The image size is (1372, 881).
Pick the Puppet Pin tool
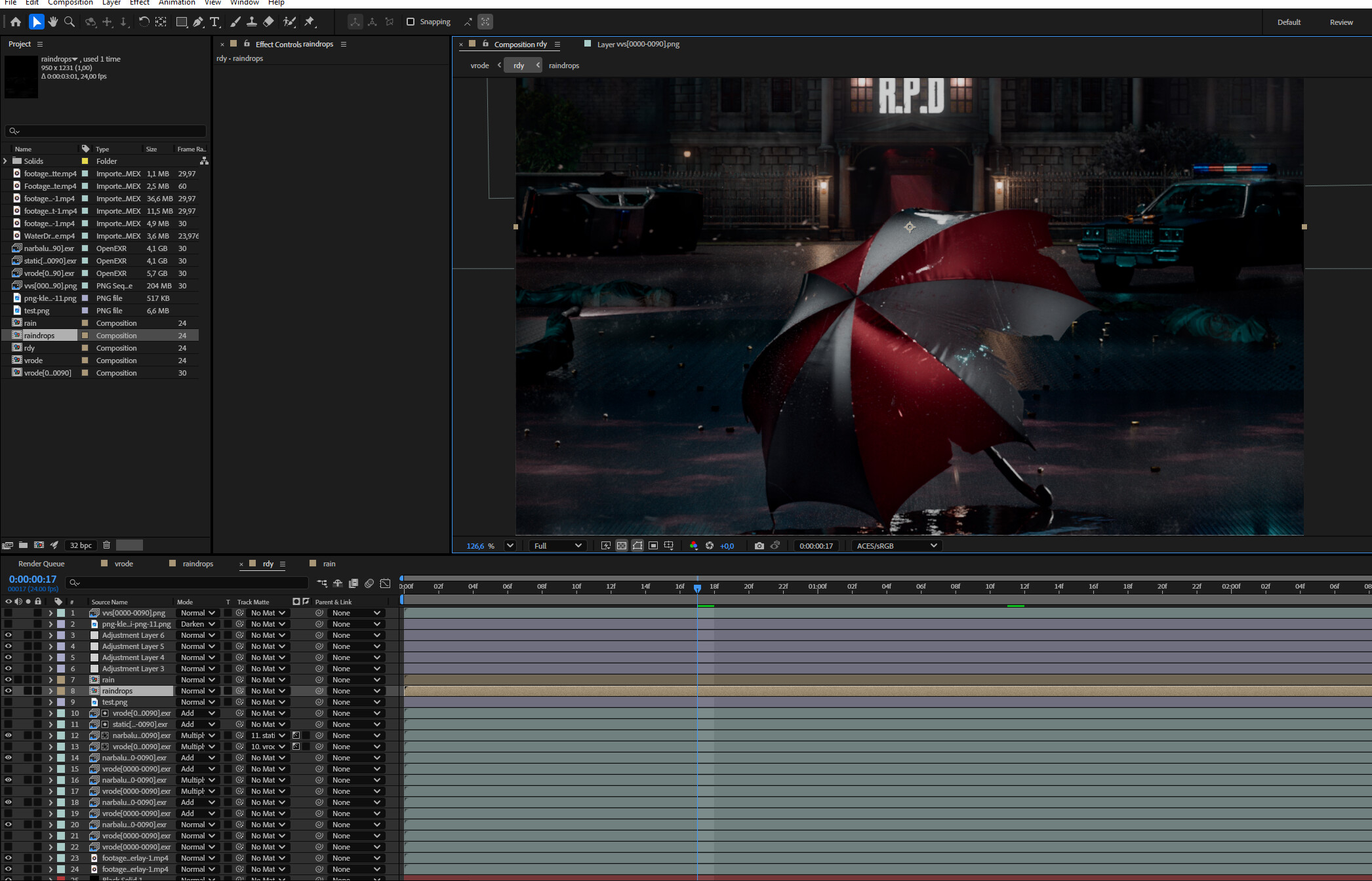(310, 22)
